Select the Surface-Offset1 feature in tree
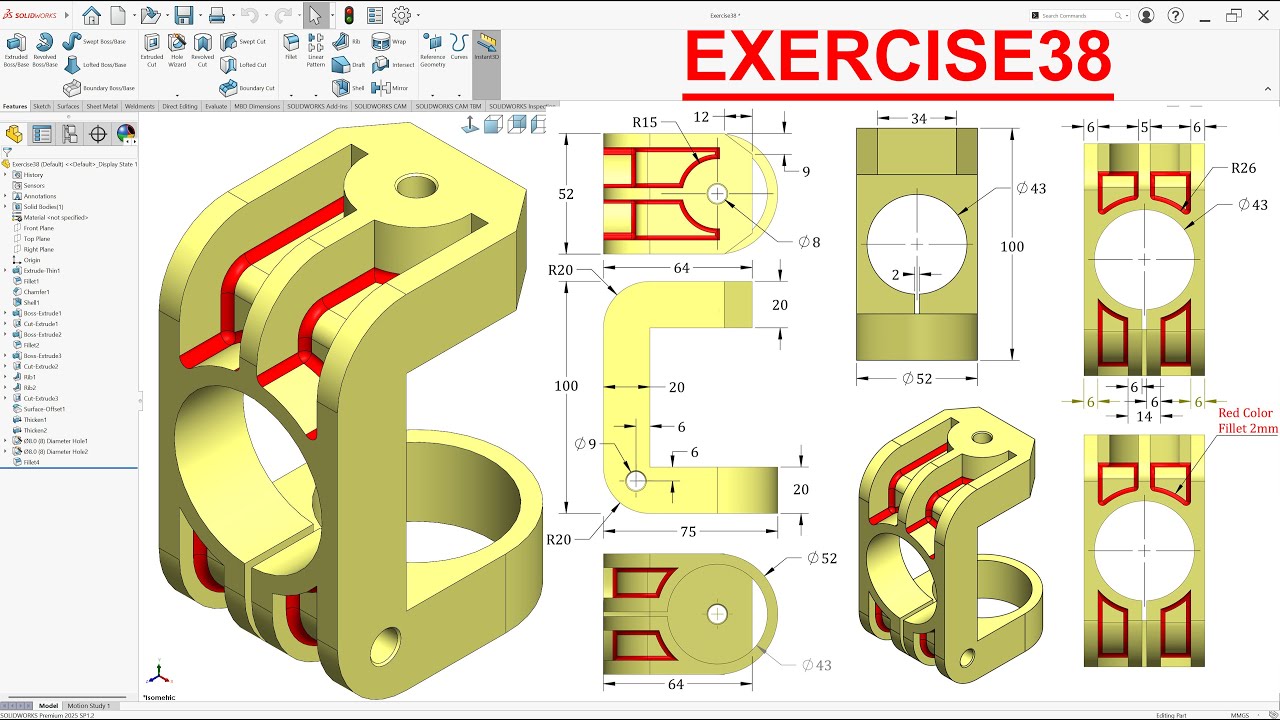 (x=39, y=409)
